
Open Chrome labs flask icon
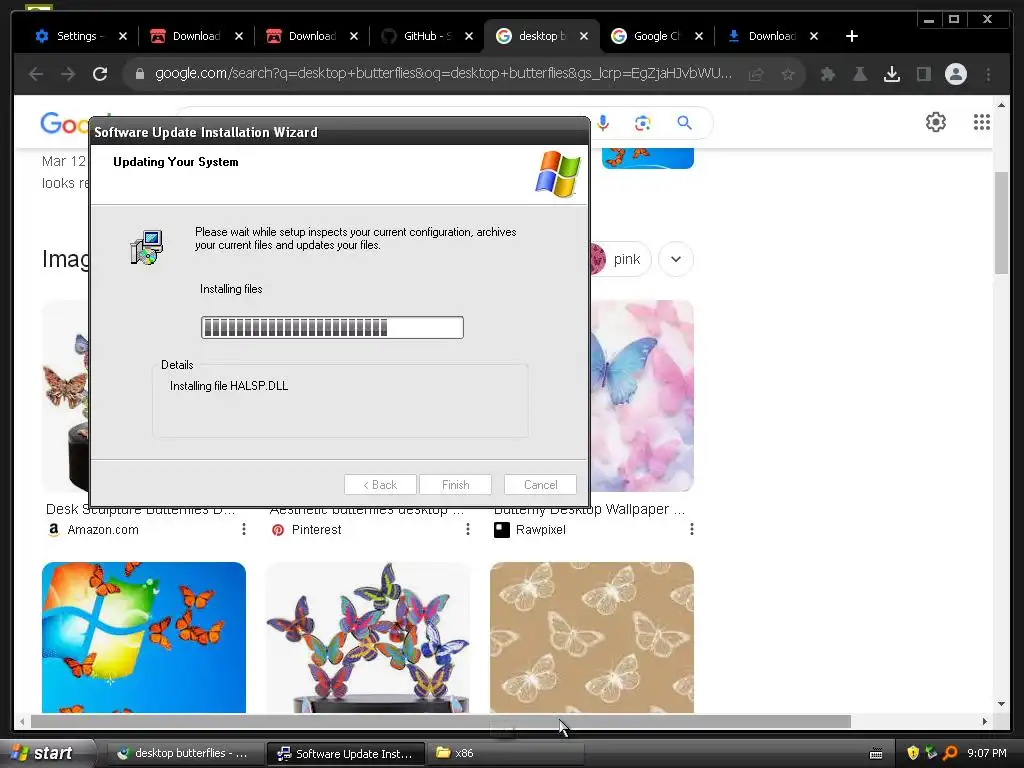click(x=860, y=74)
